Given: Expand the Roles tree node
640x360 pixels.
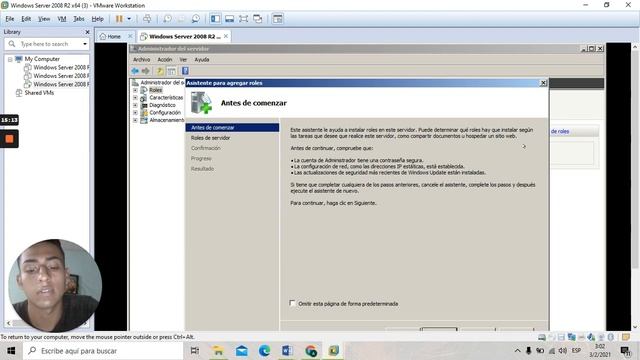Looking at the screenshot, I should point(136,90).
